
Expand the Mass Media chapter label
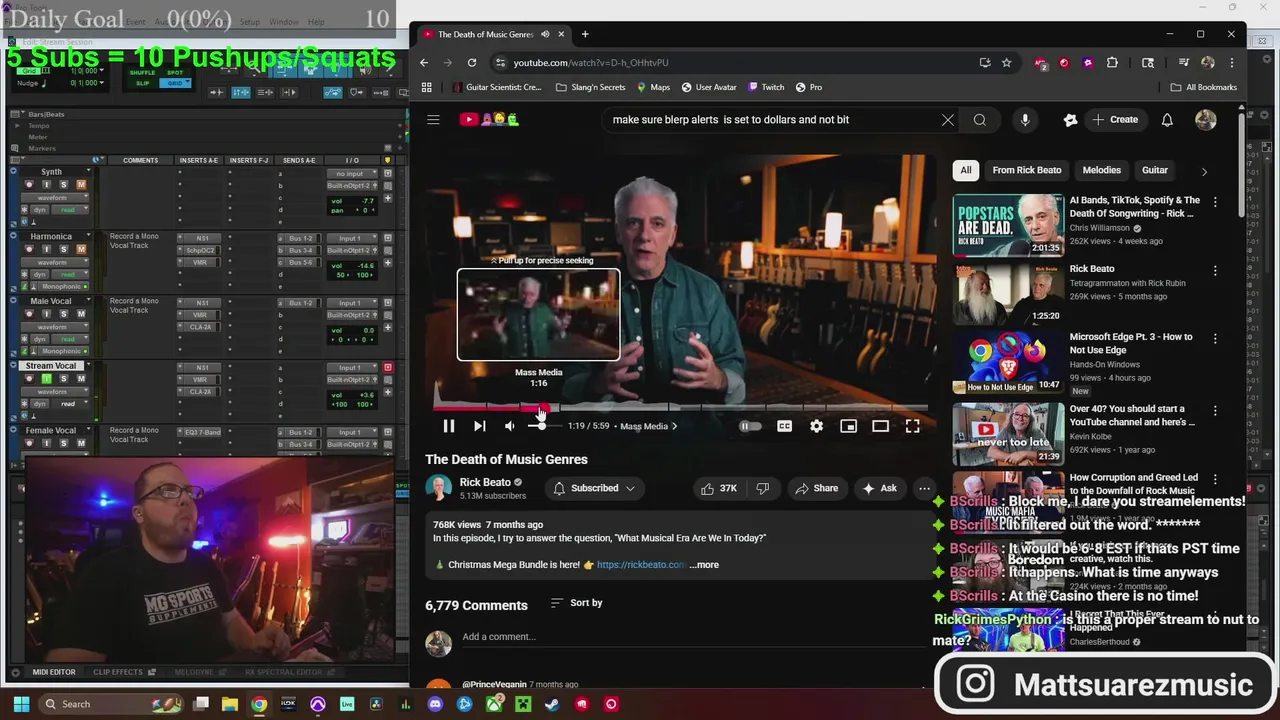click(648, 426)
